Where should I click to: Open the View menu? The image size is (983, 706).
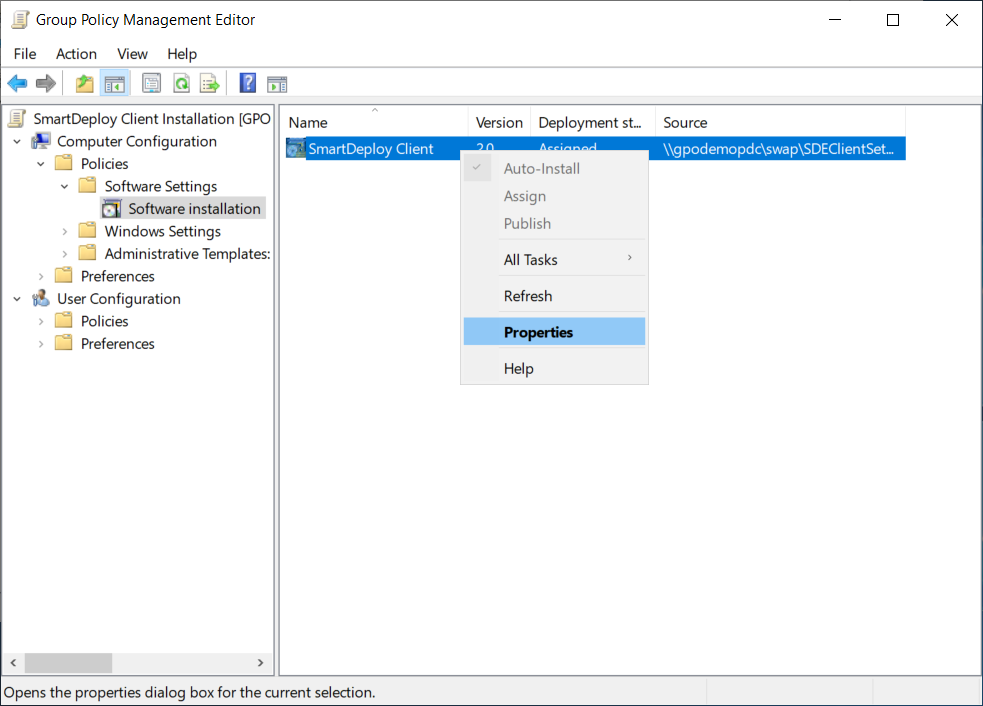click(x=132, y=54)
